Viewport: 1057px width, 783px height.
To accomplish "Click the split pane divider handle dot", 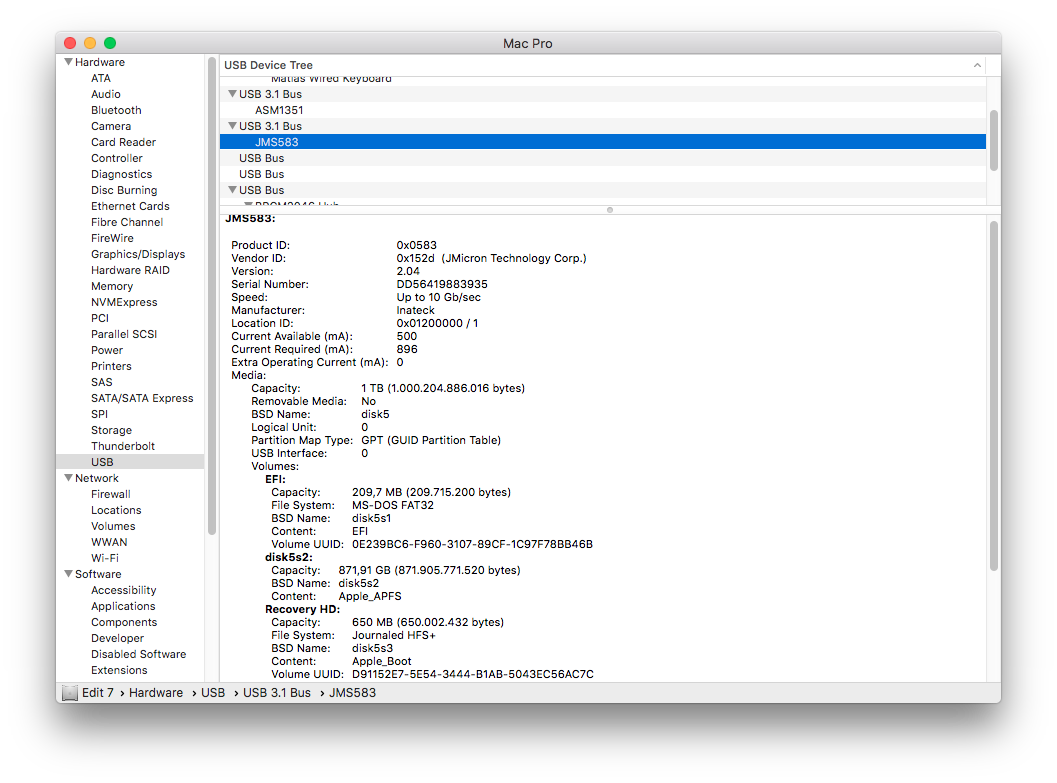I will coord(610,210).
